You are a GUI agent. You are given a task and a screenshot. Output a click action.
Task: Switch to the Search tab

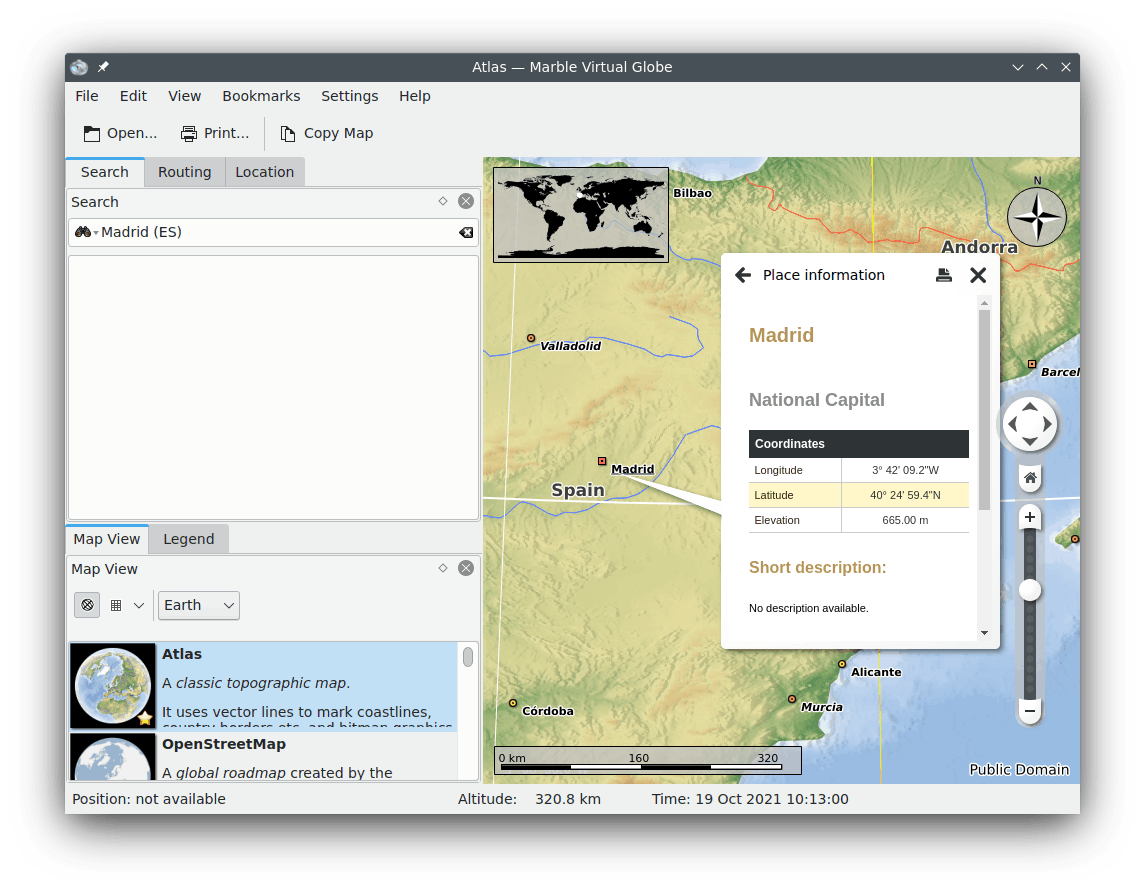(104, 172)
